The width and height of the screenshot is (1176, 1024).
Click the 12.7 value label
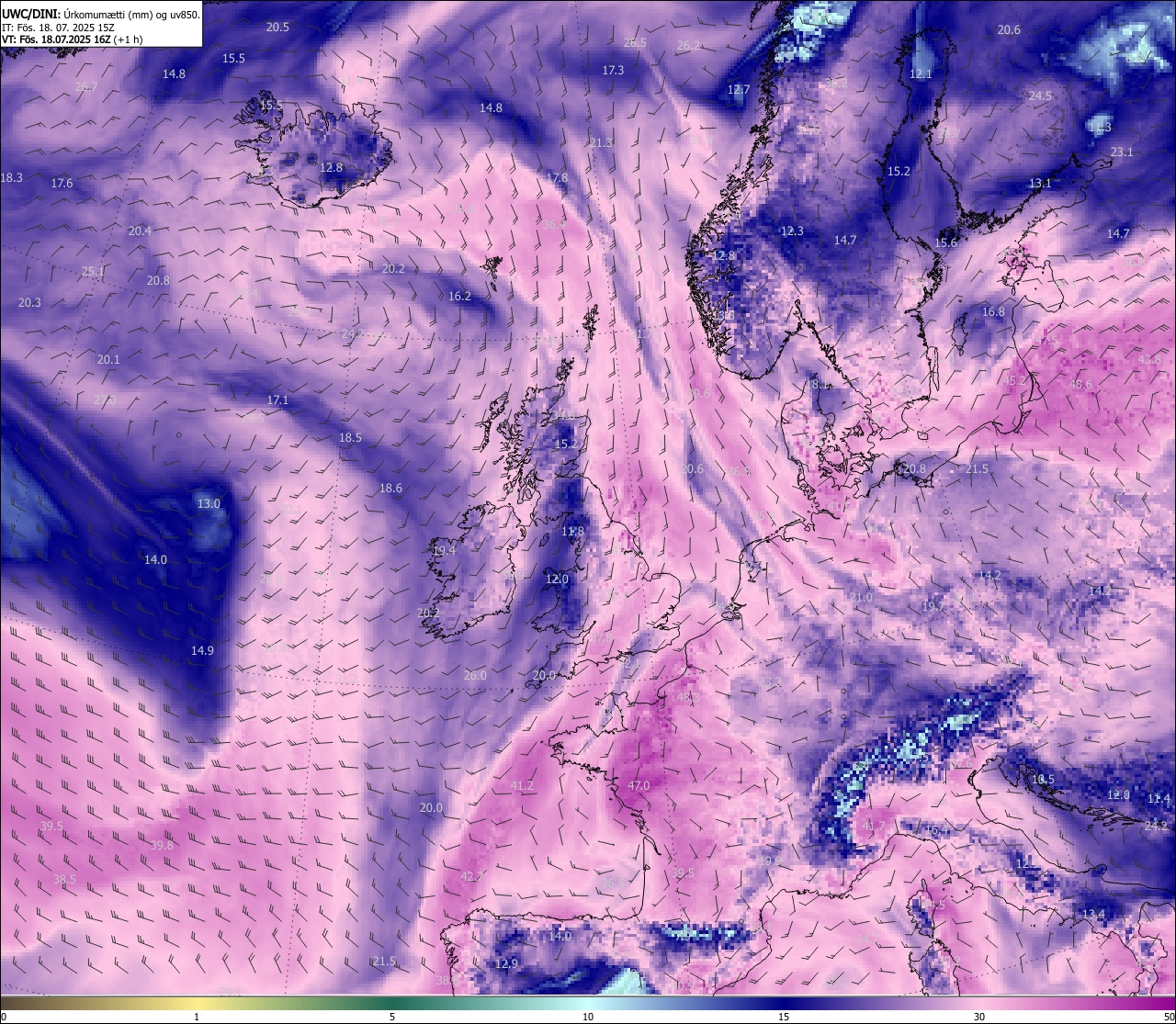click(x=738, y=89)
